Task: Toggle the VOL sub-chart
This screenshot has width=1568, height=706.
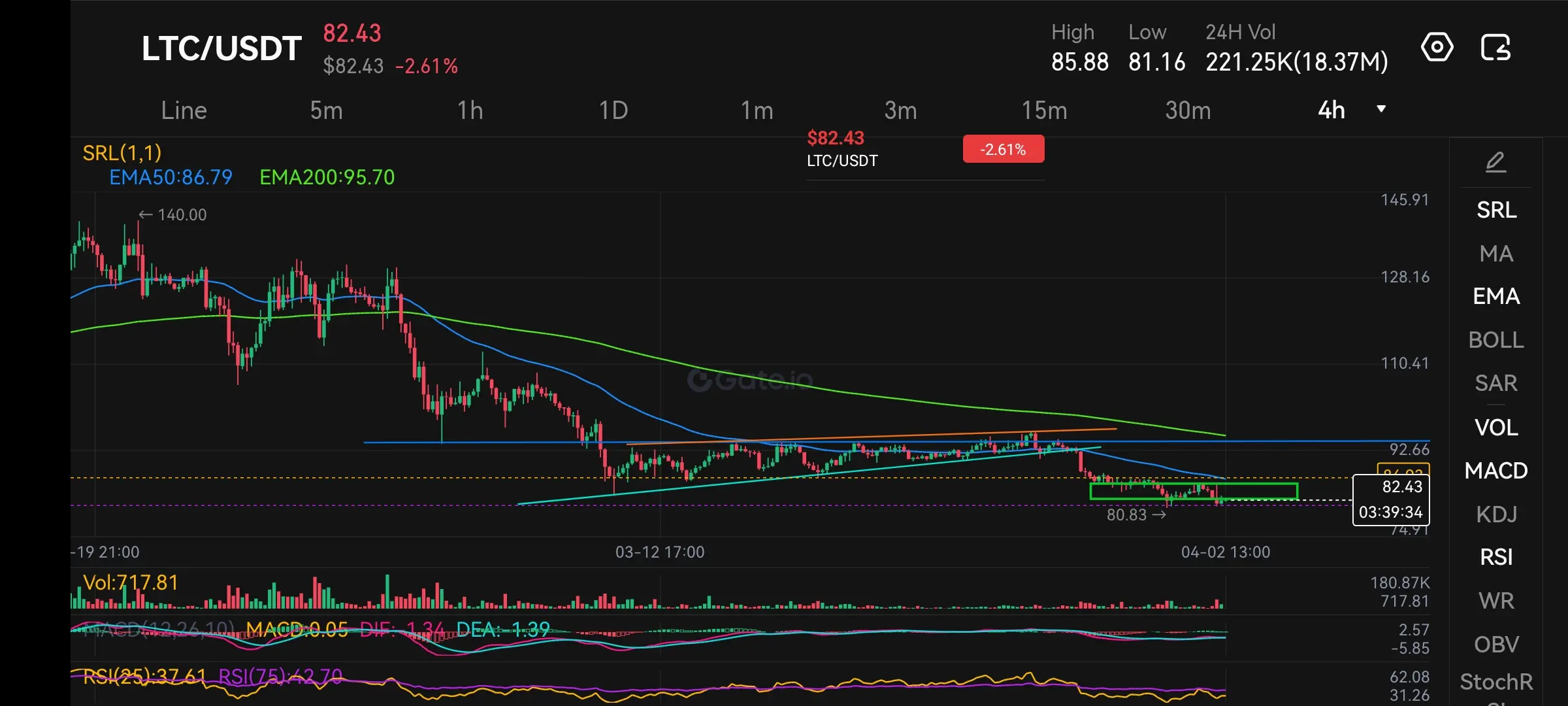Action: (1495, 428)
